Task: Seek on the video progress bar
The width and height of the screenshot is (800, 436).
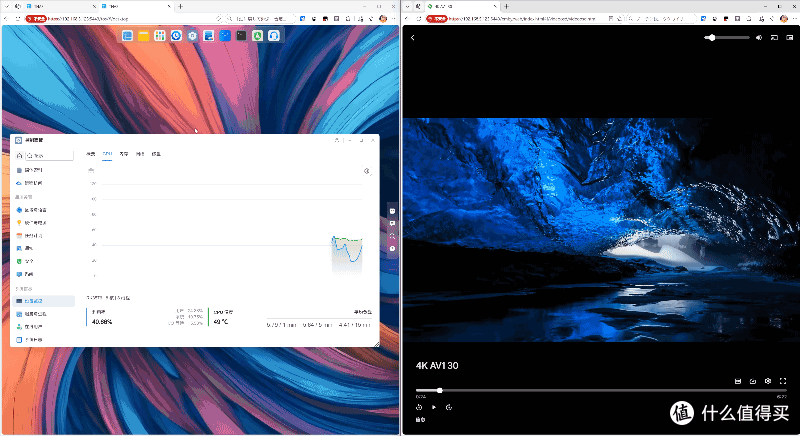Action: [601, 391]
